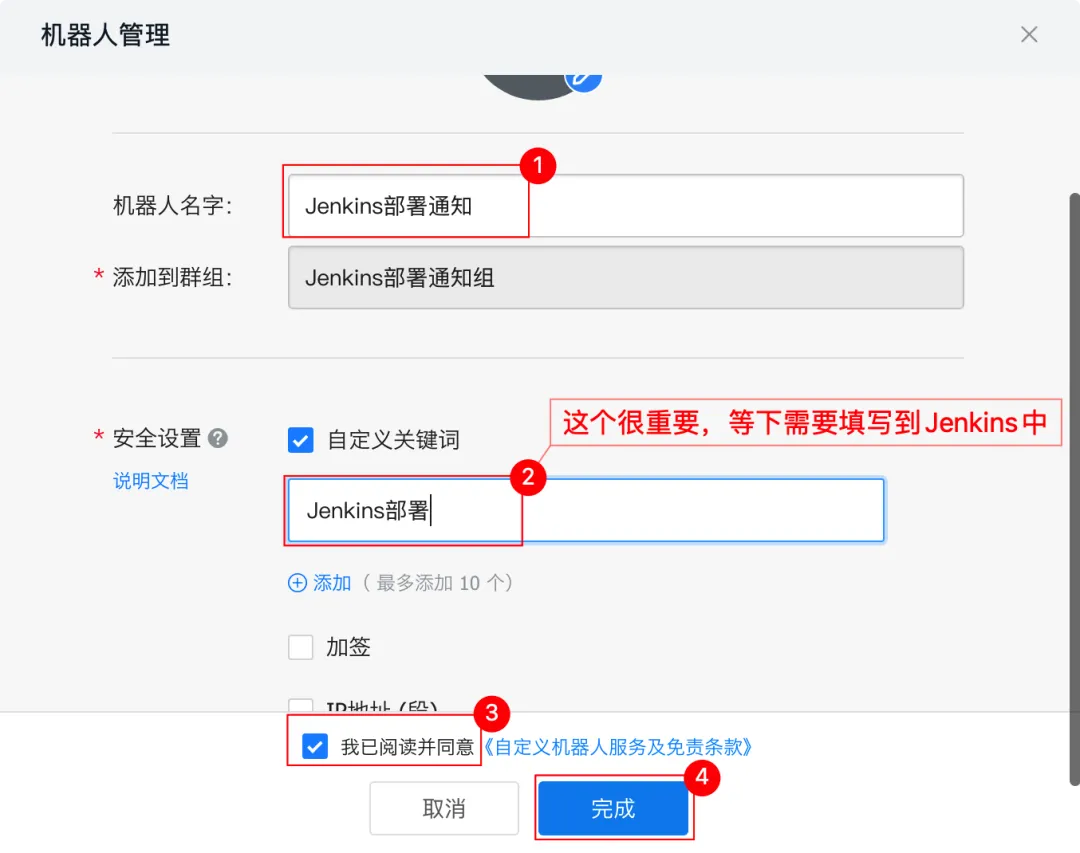Click the 完成 button

613,808
